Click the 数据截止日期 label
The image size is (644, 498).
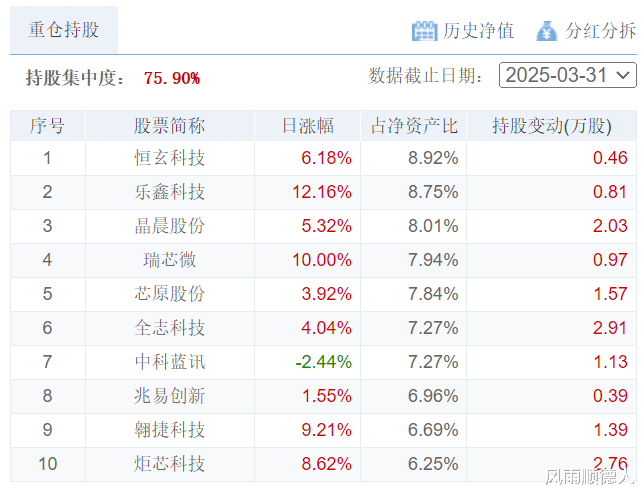coord(425,76)
